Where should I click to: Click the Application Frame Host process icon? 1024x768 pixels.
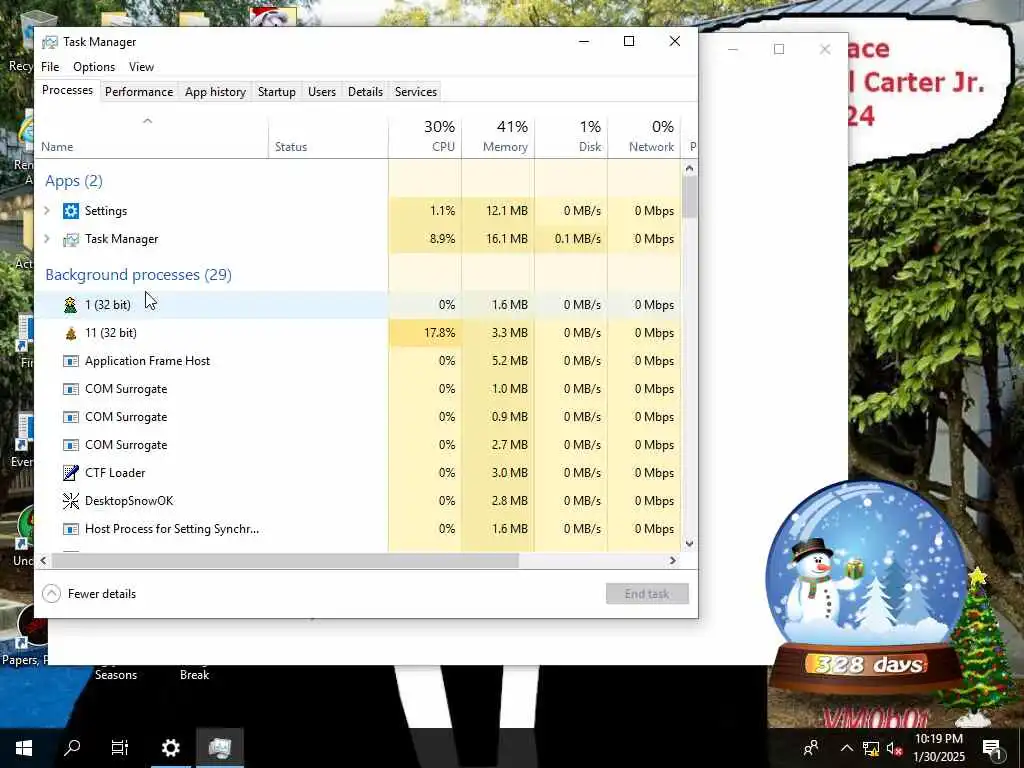71,361
